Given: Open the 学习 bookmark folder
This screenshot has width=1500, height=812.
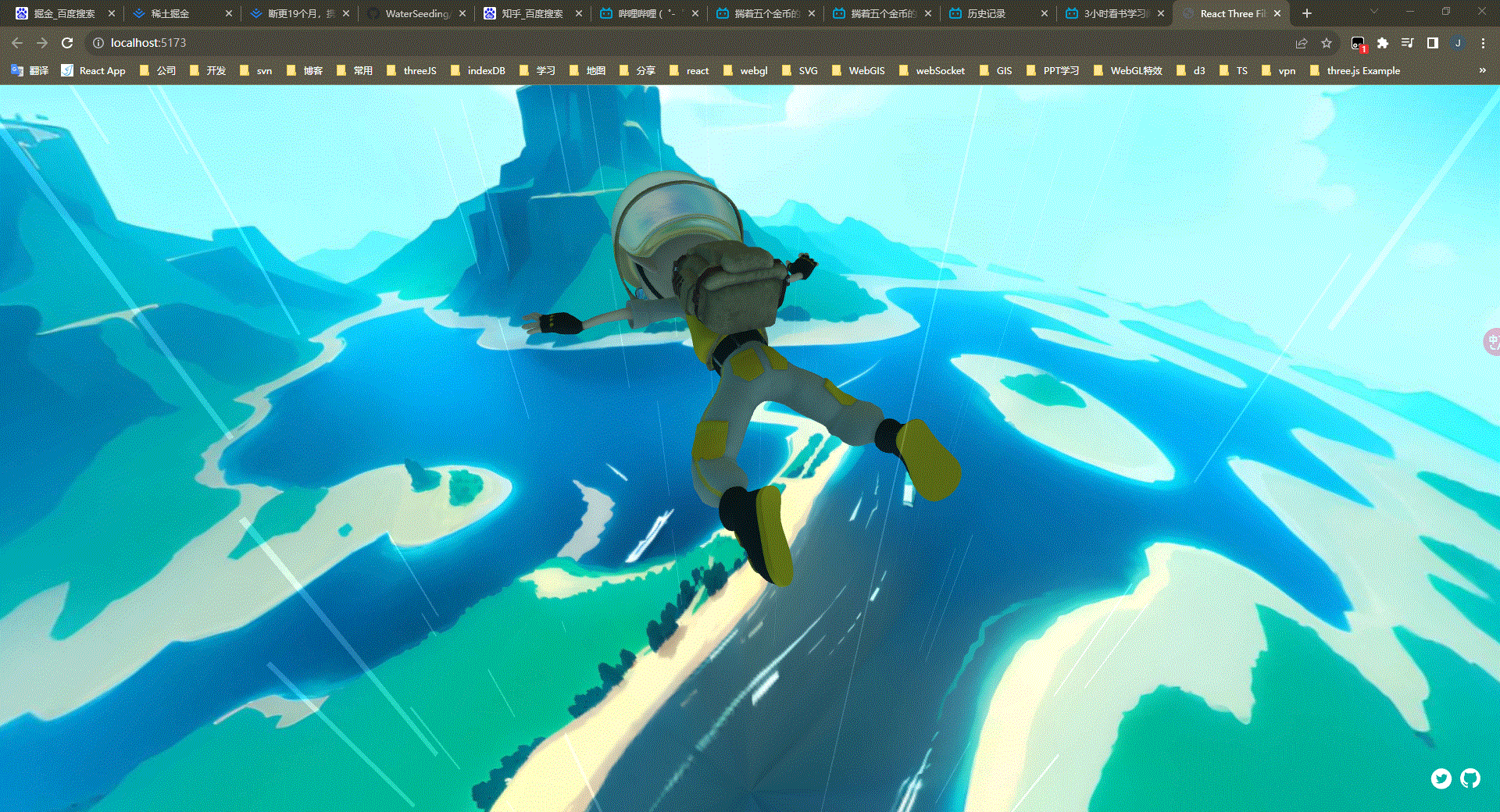Looking at the screenshot, I should click(537, 70).
